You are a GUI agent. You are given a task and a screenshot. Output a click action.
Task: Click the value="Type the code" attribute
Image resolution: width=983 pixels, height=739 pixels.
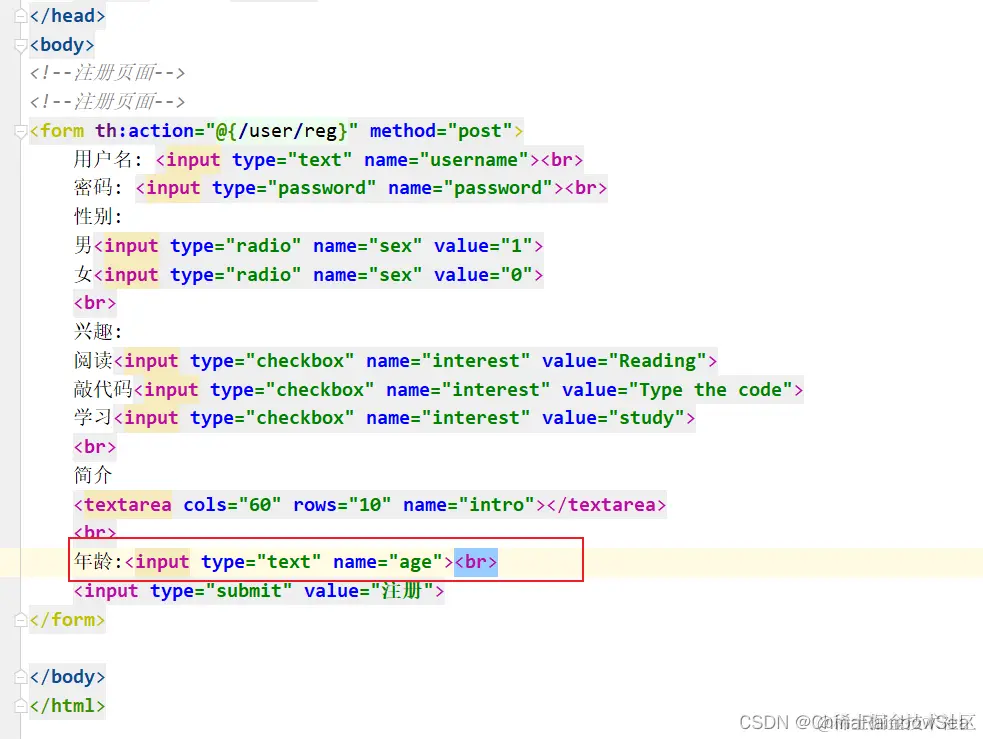point(678,390)
